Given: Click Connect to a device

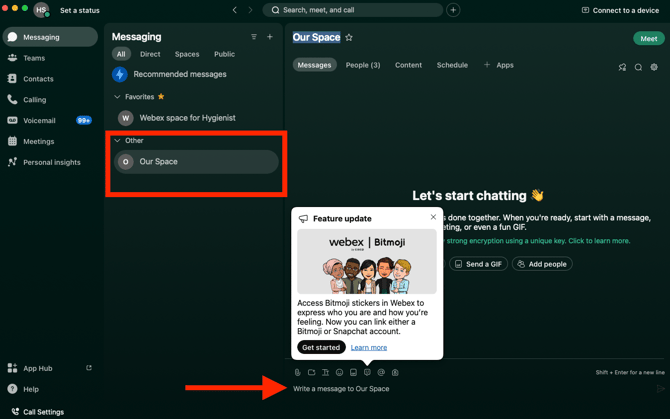Looking at the screenshot, I should coord(620,10).
